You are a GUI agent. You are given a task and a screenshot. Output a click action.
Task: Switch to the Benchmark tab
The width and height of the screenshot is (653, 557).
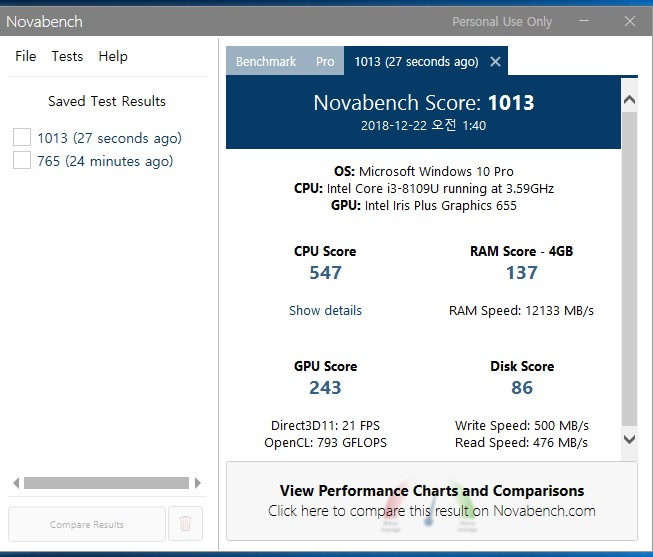click(266, 61)
